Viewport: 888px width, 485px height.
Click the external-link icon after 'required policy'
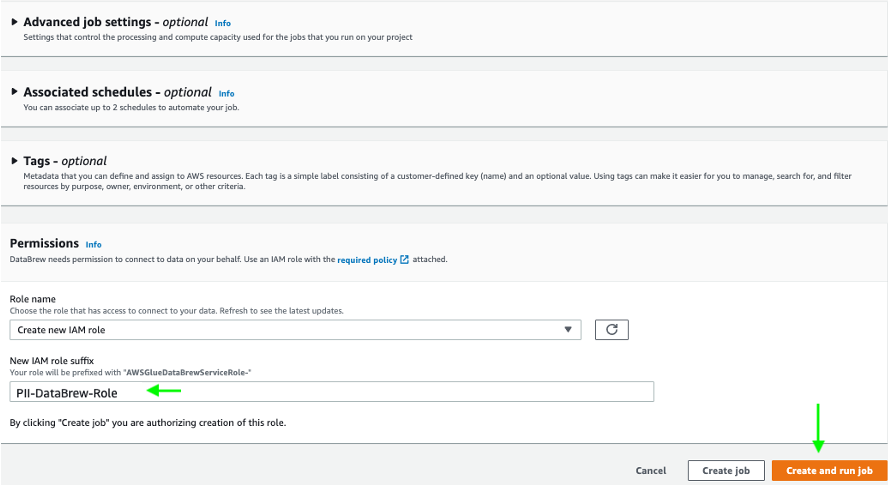point(404,260)
